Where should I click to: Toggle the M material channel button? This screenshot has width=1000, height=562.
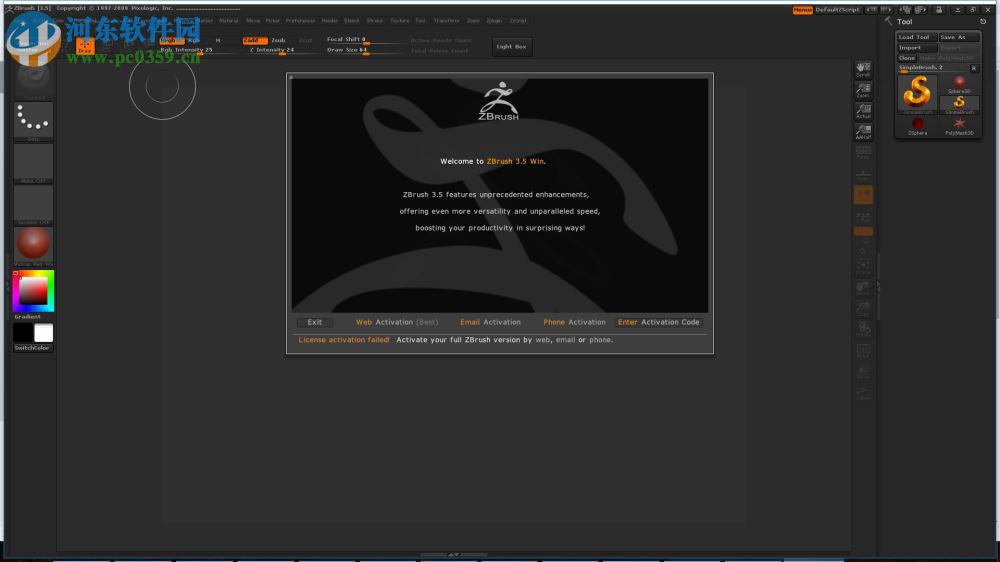217,40
